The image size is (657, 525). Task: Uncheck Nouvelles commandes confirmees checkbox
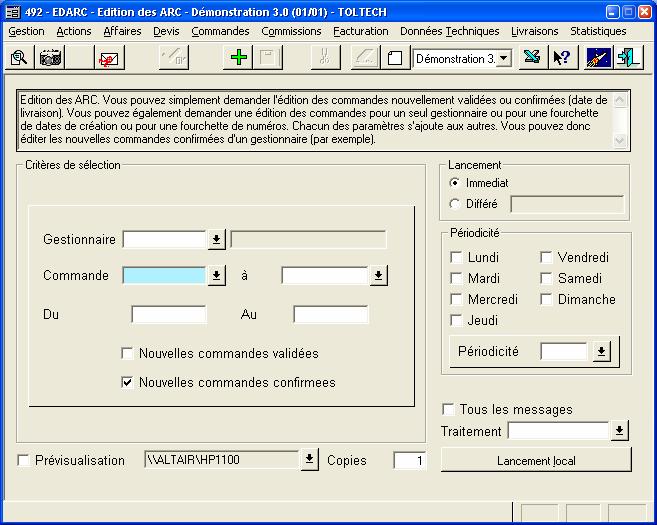coord(127,382)
